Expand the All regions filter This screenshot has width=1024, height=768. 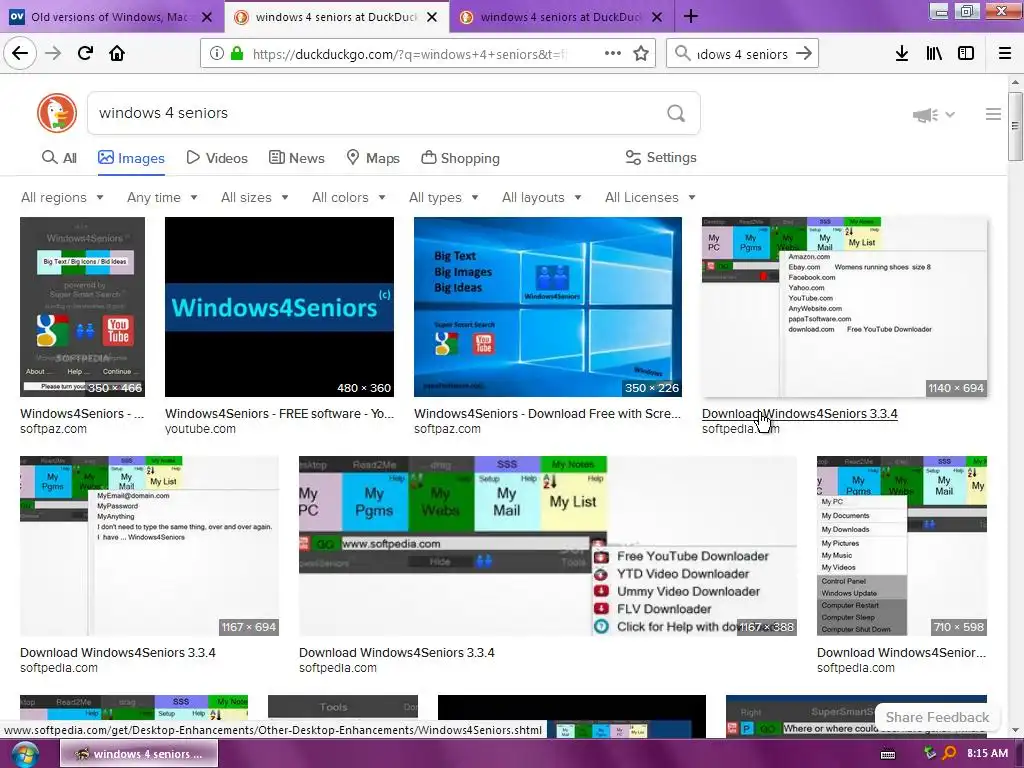62,197
